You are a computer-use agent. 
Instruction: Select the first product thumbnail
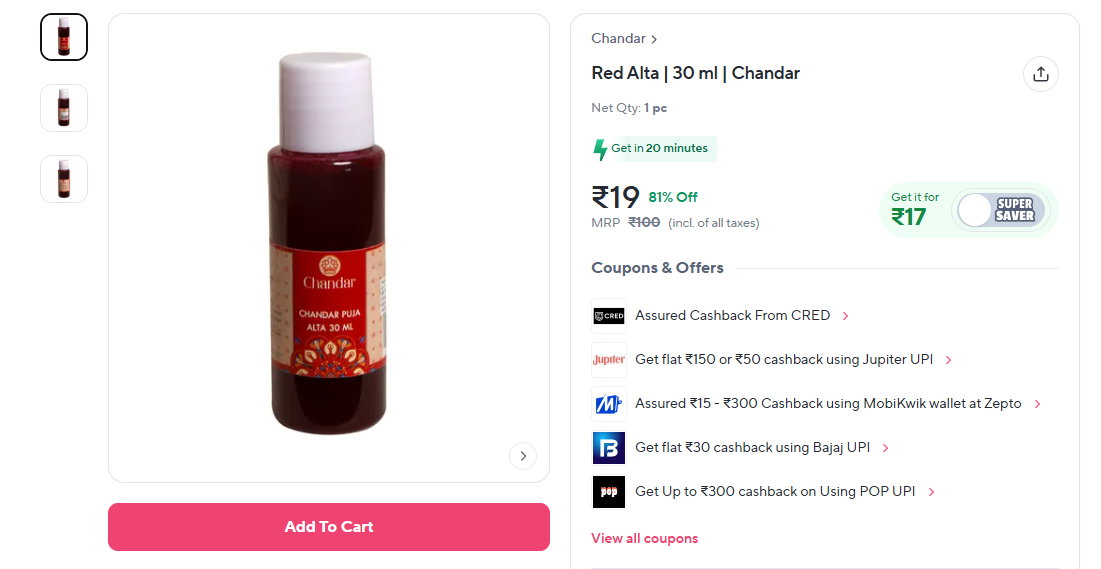click(64, 37)
